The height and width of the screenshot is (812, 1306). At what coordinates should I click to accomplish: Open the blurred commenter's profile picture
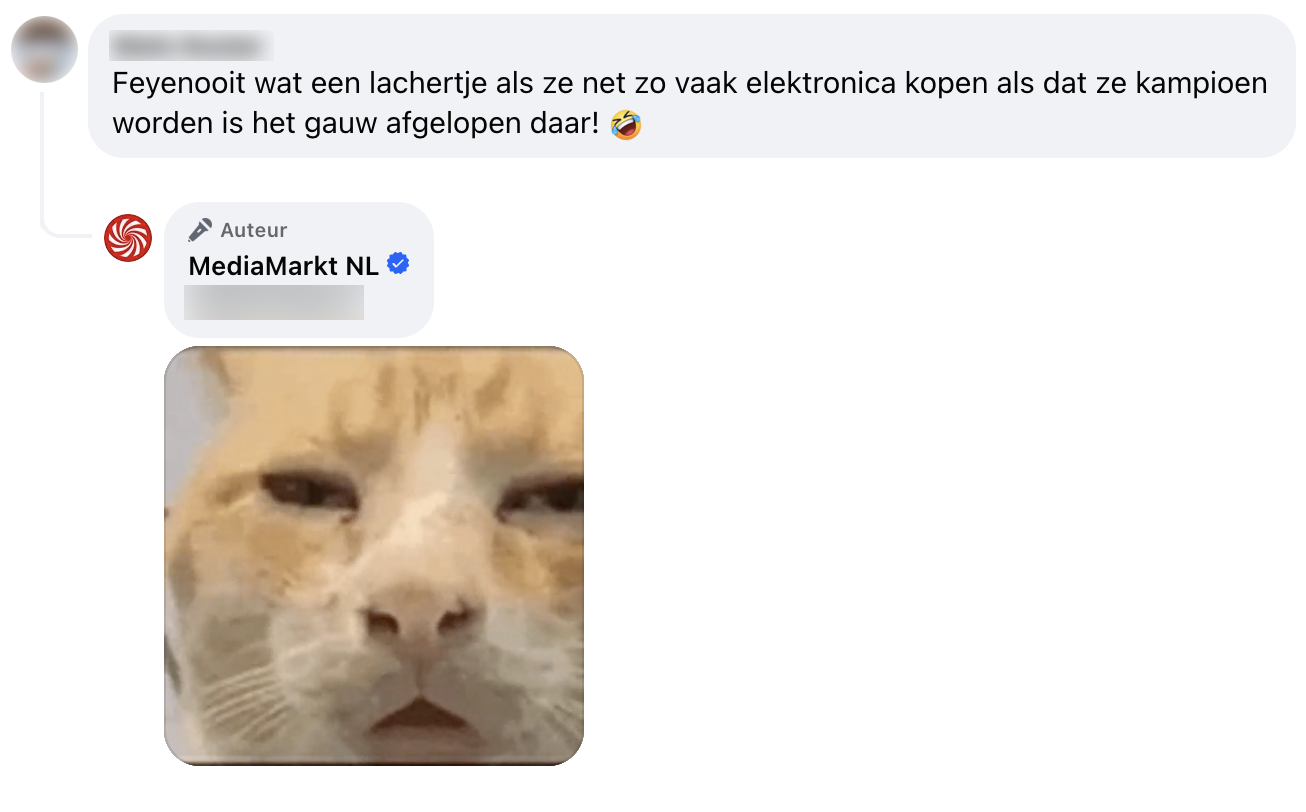coord(44,49)
